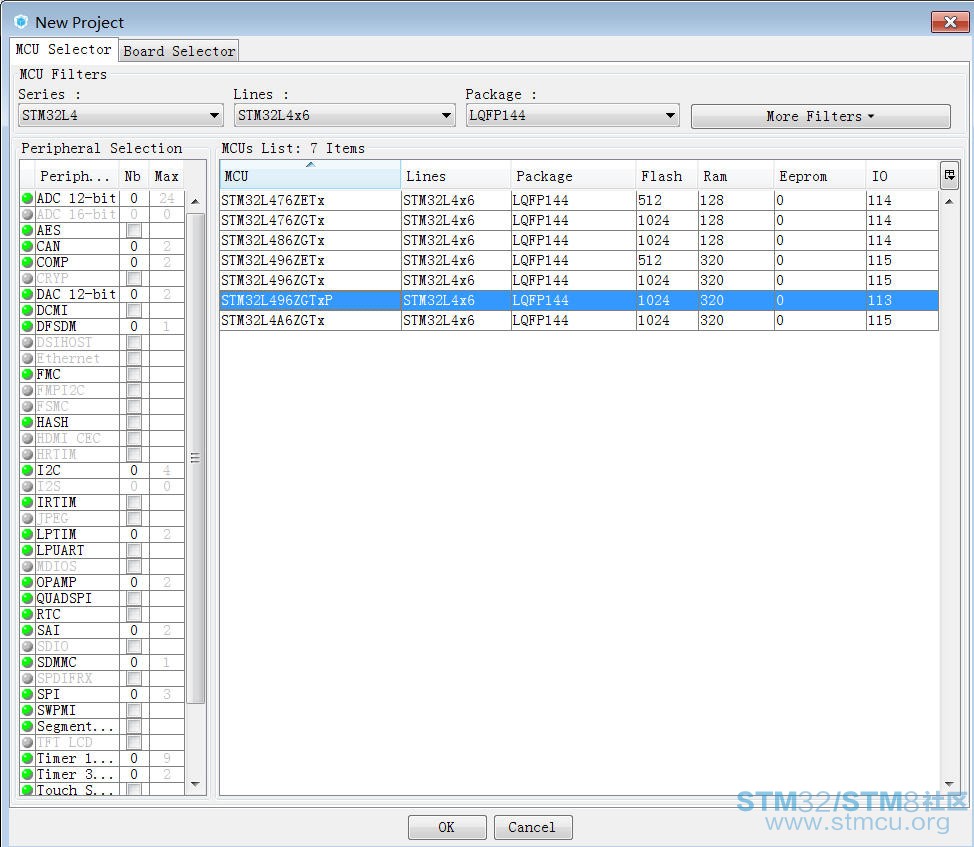Click the green indicator next to HASH

(27, 422)
